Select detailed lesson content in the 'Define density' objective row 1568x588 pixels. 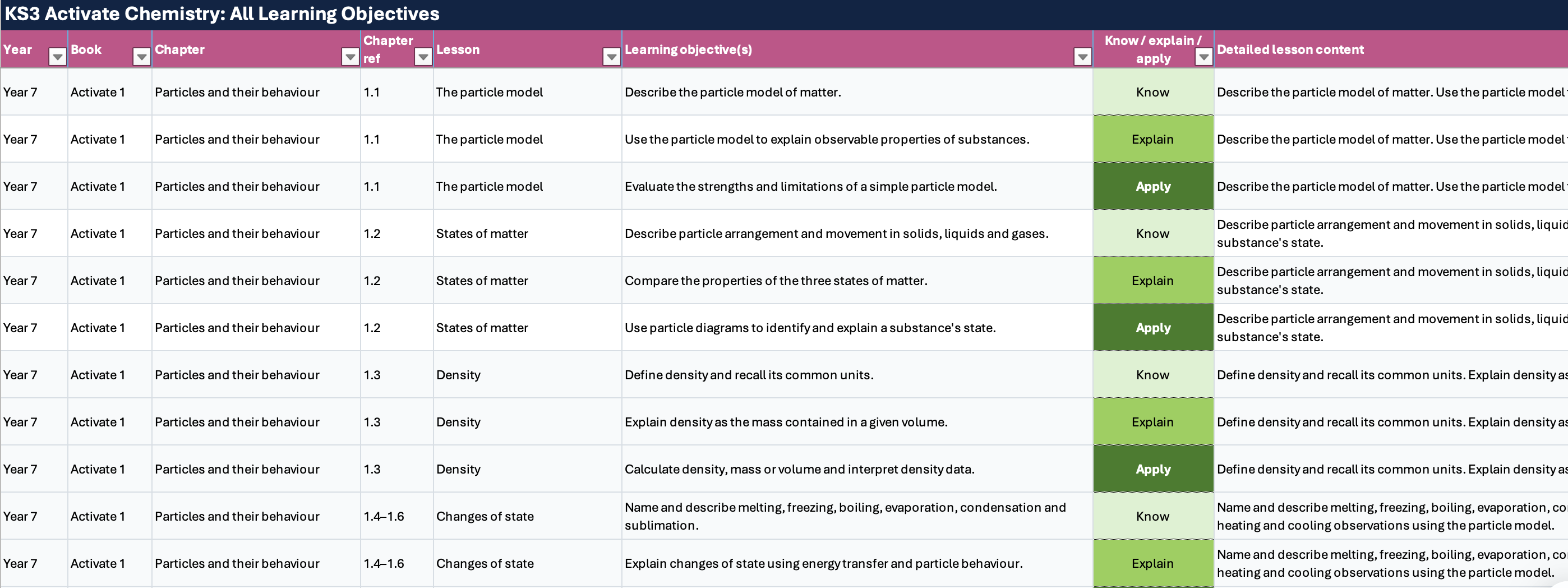tap(1391, 375)
